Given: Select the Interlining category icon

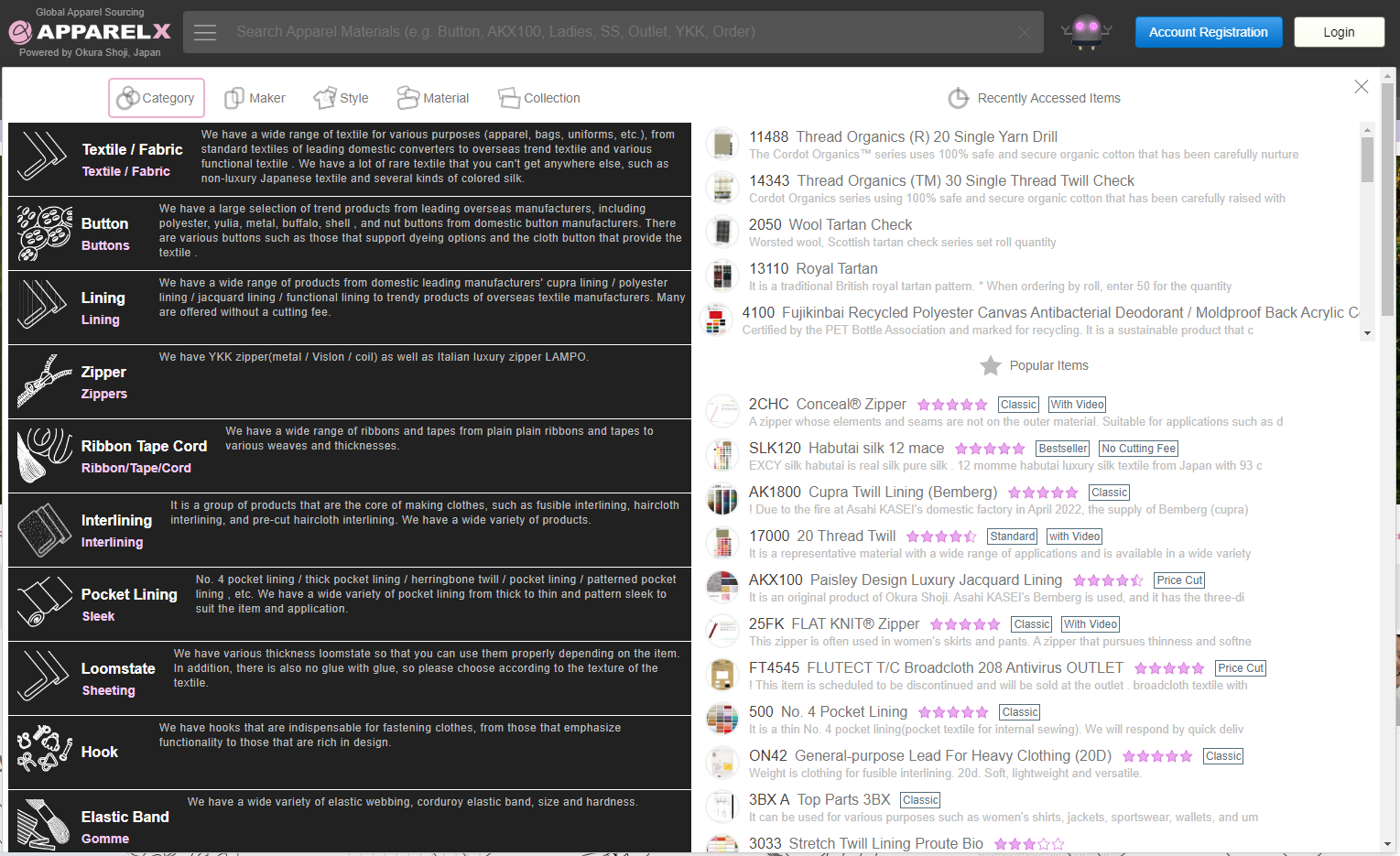Looking at the screenshot, I should 44,530.
